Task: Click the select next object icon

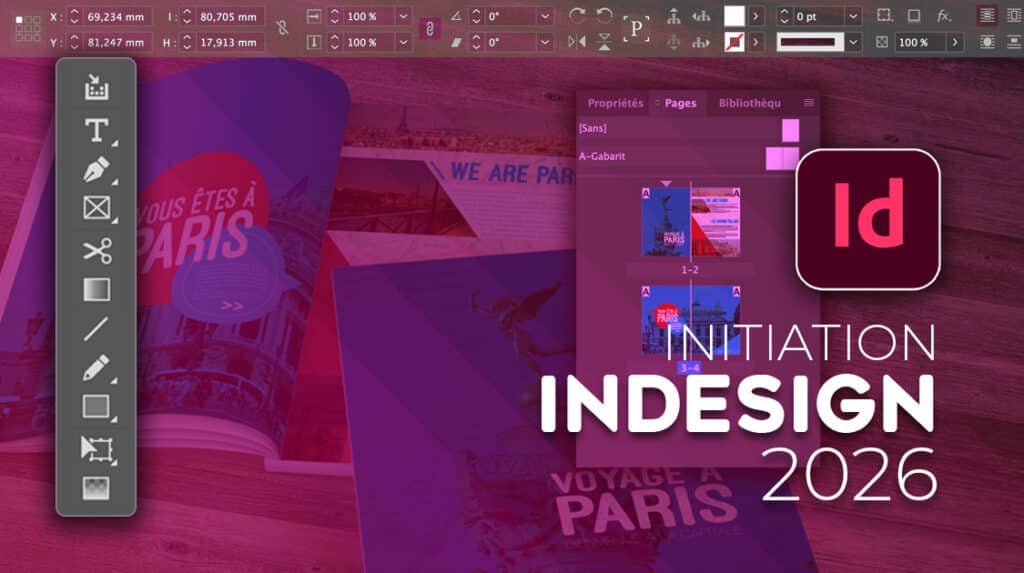Action: 701,42
